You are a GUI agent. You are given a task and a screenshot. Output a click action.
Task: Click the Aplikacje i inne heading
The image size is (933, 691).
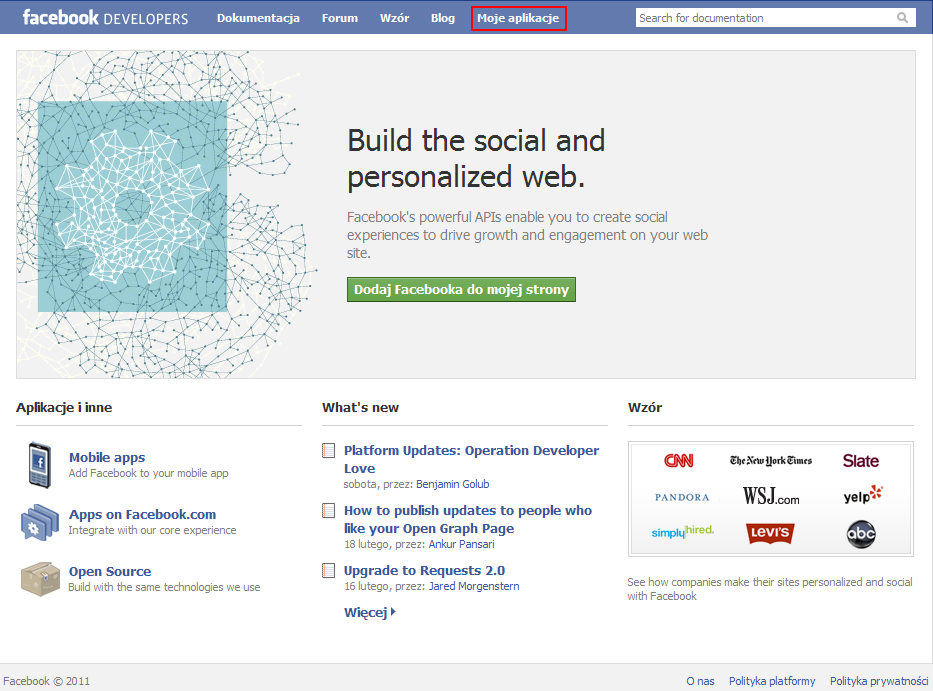tap(64, 408)
